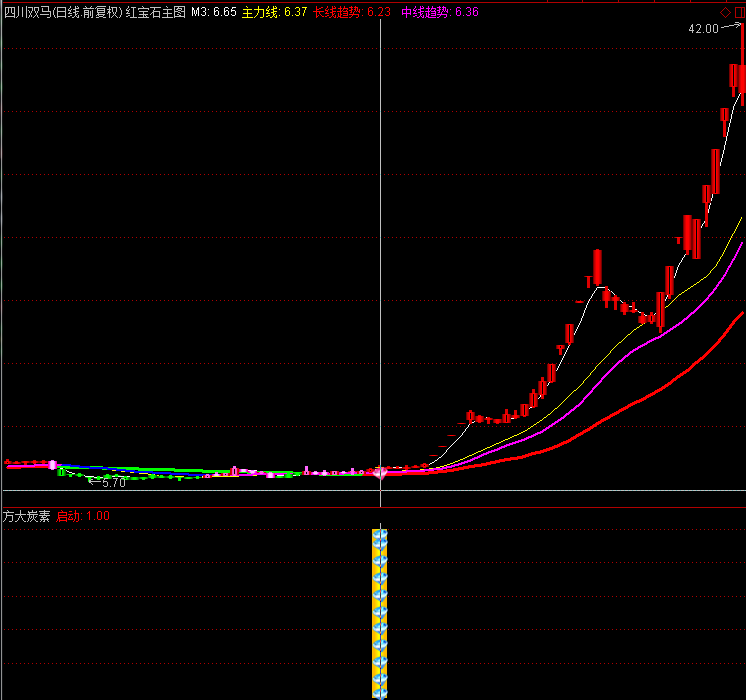The width and height of the screenshot is (746, 700).
Task: Click the 5.70 lowest price label
Action: [114, 482]
